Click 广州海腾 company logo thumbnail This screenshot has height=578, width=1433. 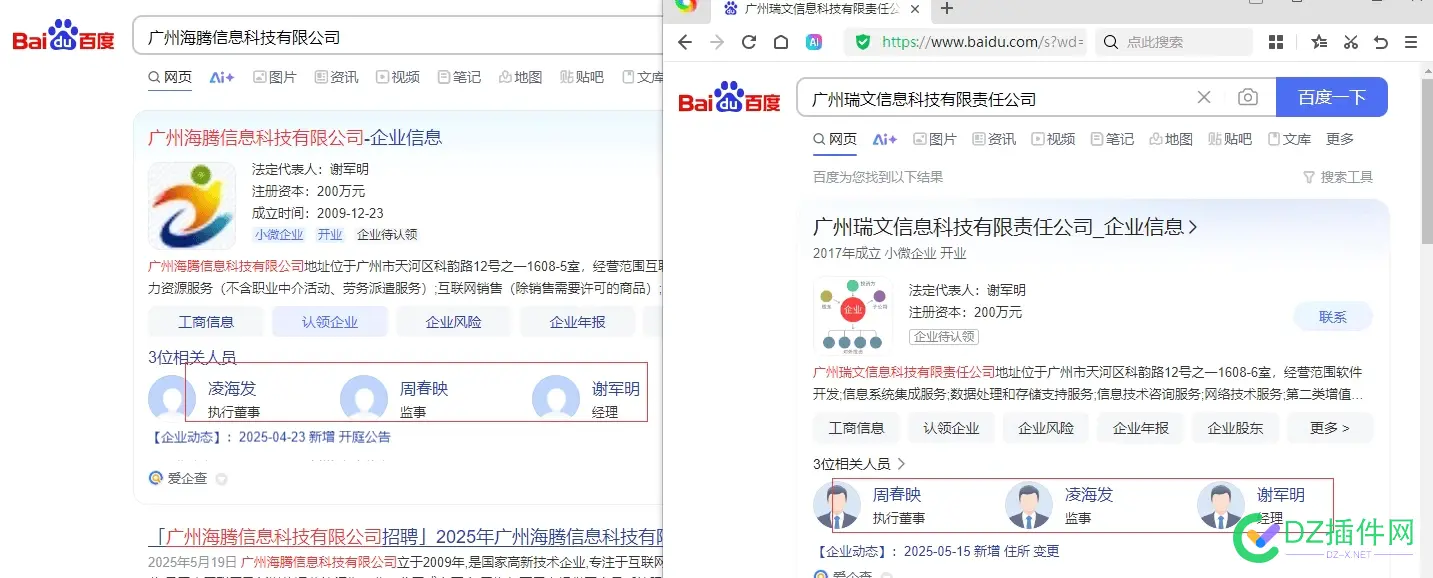(192, 206)
